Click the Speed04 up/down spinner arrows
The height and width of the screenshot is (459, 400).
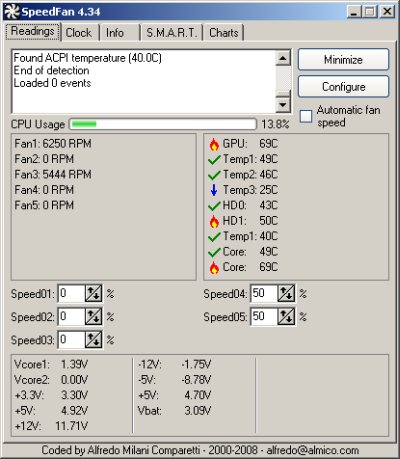(286, 294)
